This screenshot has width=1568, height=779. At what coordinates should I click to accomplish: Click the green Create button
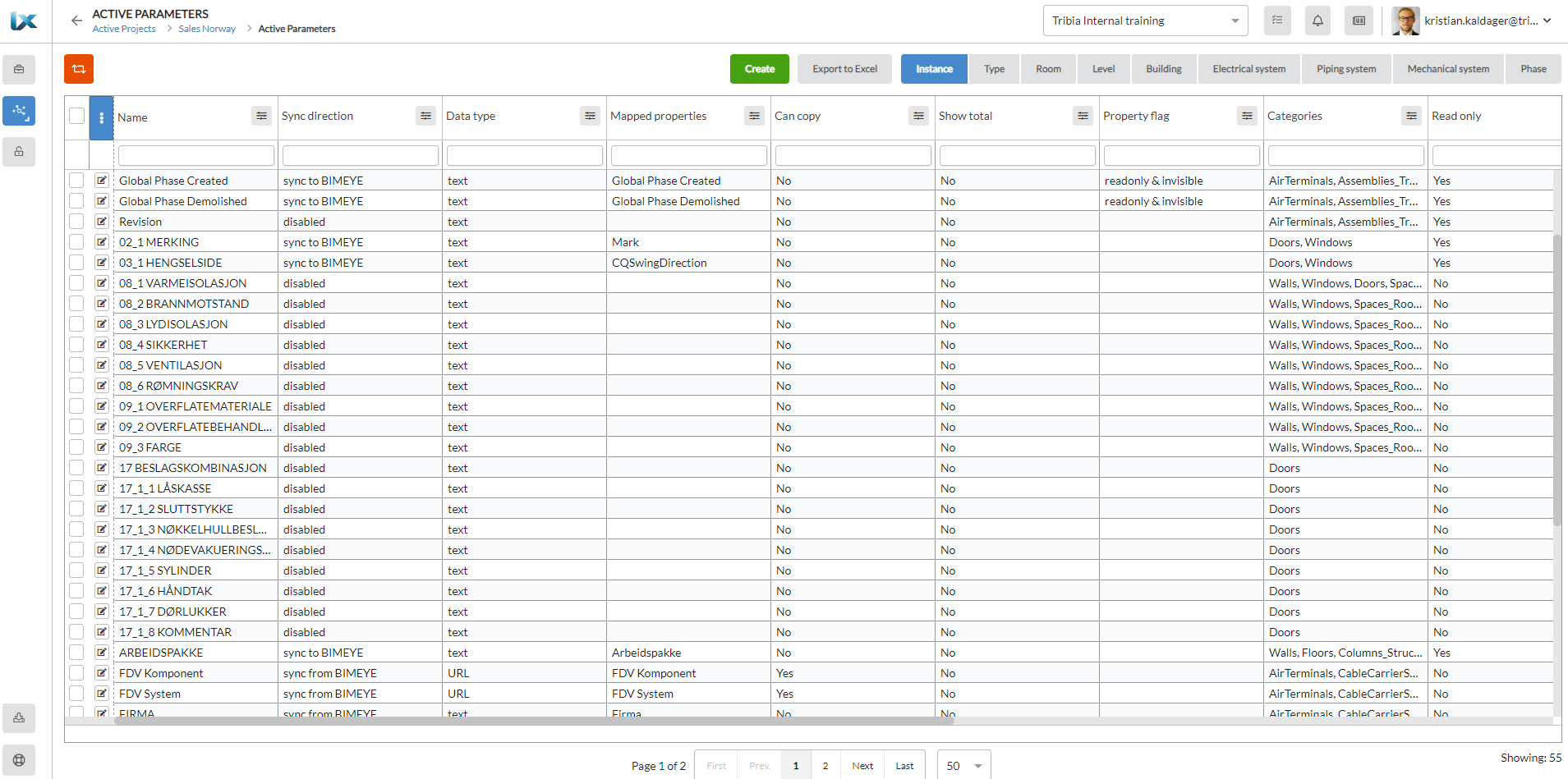pos(759,69)
